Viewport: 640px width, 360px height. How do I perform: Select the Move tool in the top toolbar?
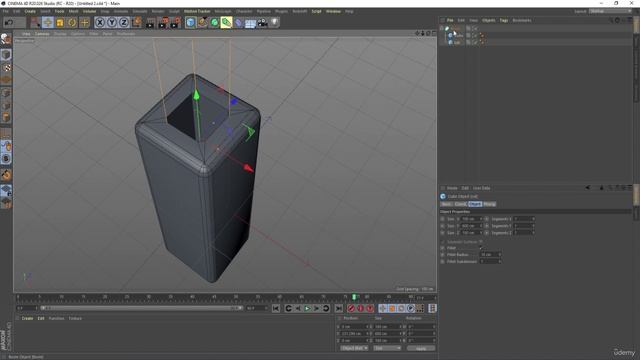(x=48, y=22)
